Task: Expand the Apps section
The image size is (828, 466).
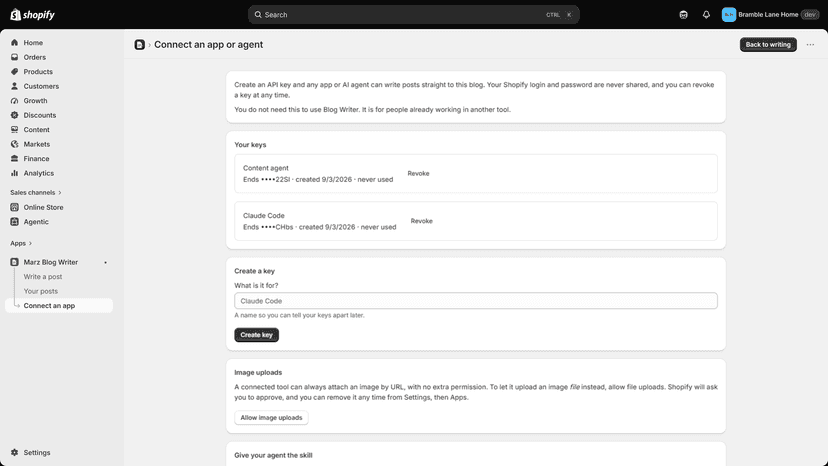Action: point(21,243)
